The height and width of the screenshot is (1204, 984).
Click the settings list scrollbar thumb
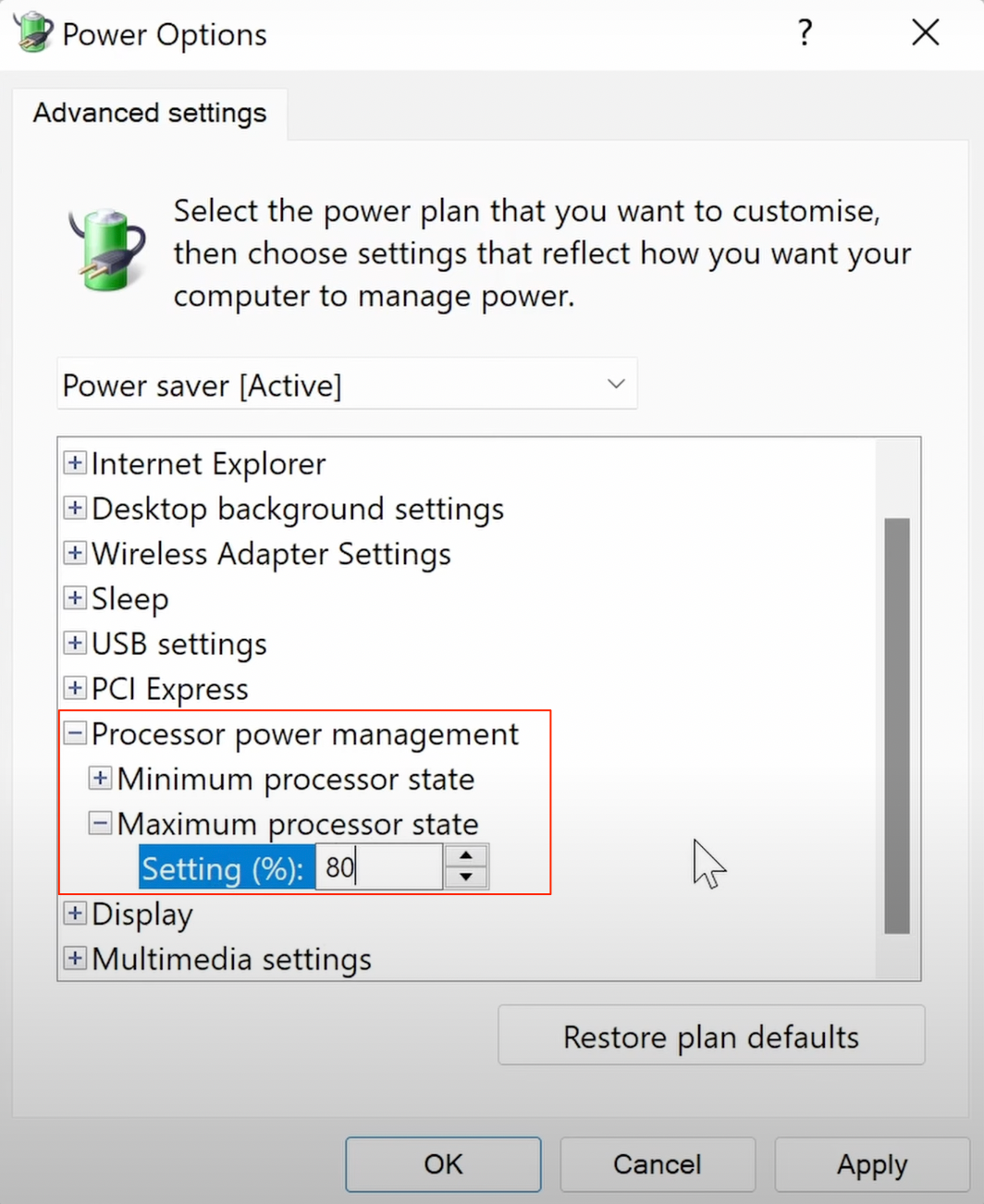896,726
